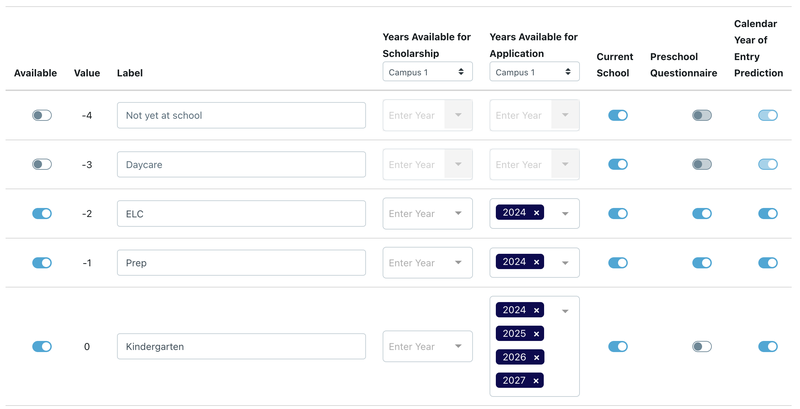Image resolution: width=800 pixels, height=409 pixels.
Task: Remove 2026 tag from Kindergarten application years
Action: [x=536, y=357]
